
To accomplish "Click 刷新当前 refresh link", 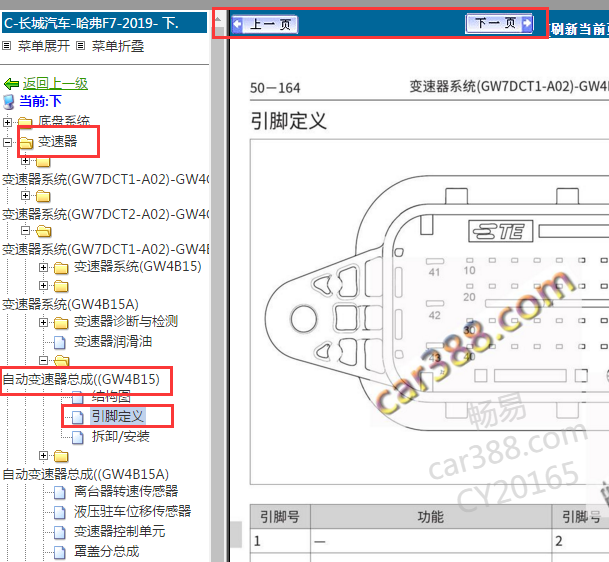I will (x=579, y=29).
